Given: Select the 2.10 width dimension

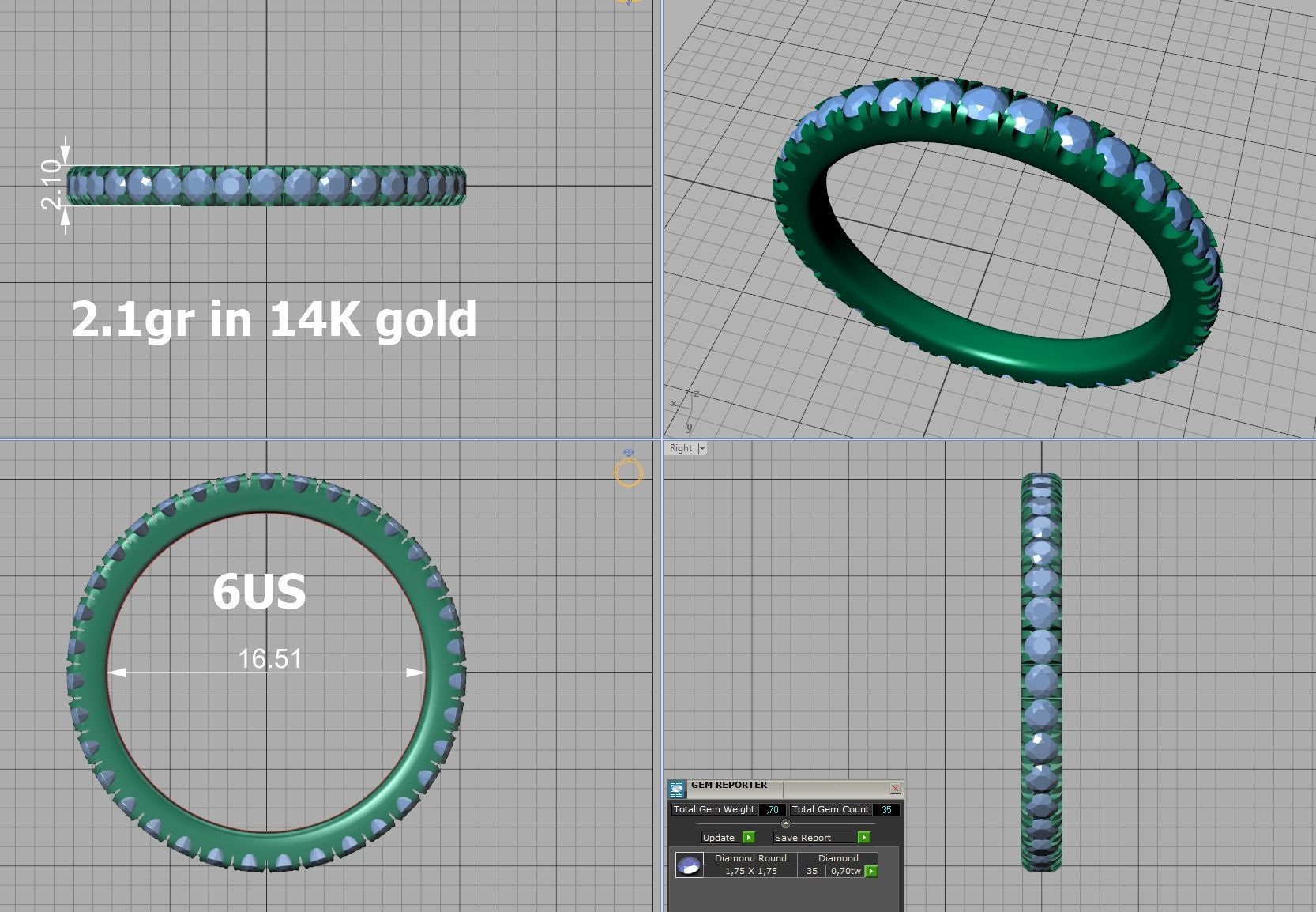Looking at the screenshot, I should (51, 183).
